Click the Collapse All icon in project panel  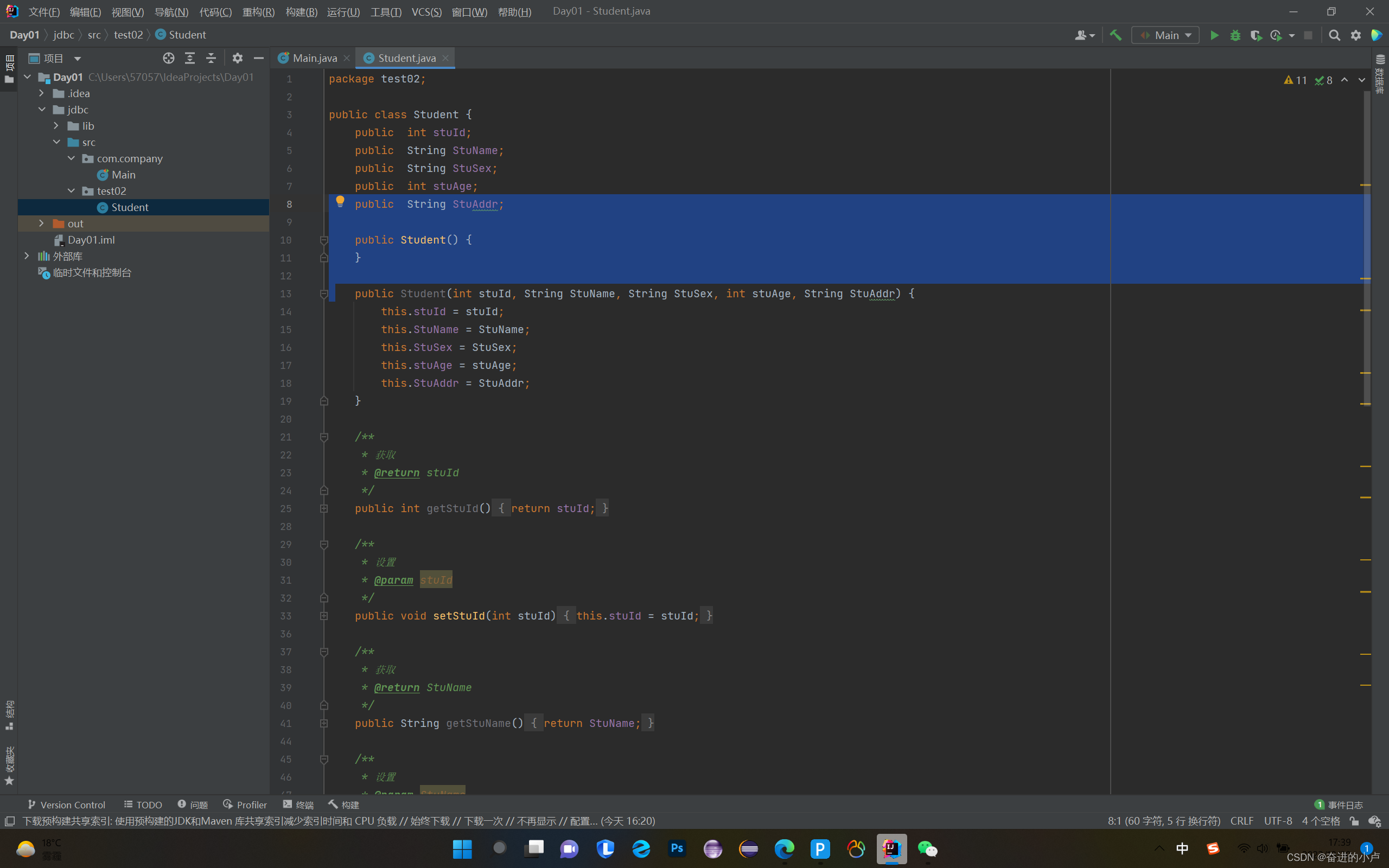tap(211, 58)
